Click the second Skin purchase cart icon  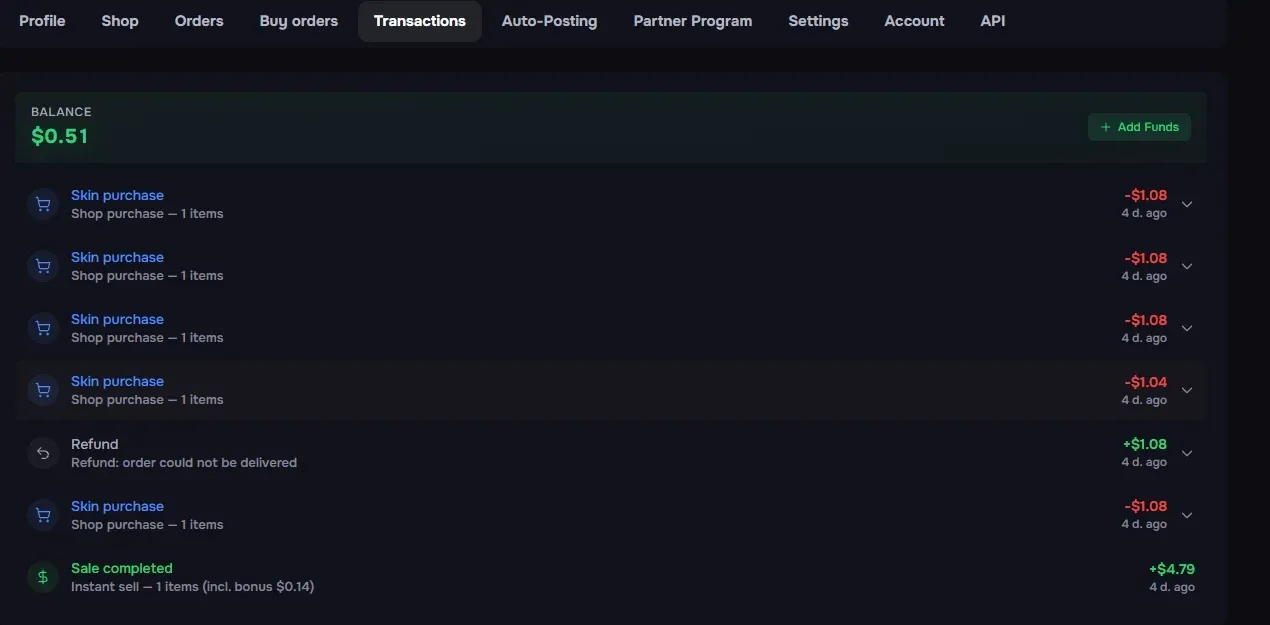click(43, 266)
